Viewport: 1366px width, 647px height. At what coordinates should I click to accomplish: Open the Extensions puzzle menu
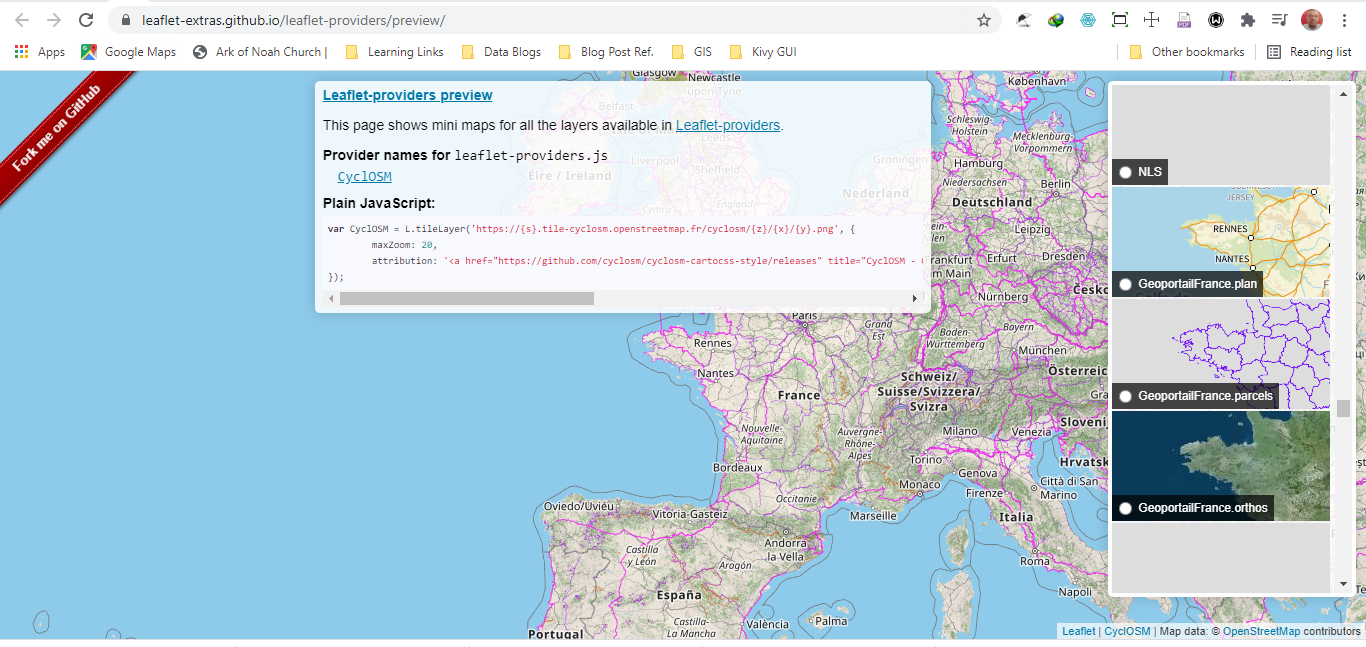pos(1247,20)
